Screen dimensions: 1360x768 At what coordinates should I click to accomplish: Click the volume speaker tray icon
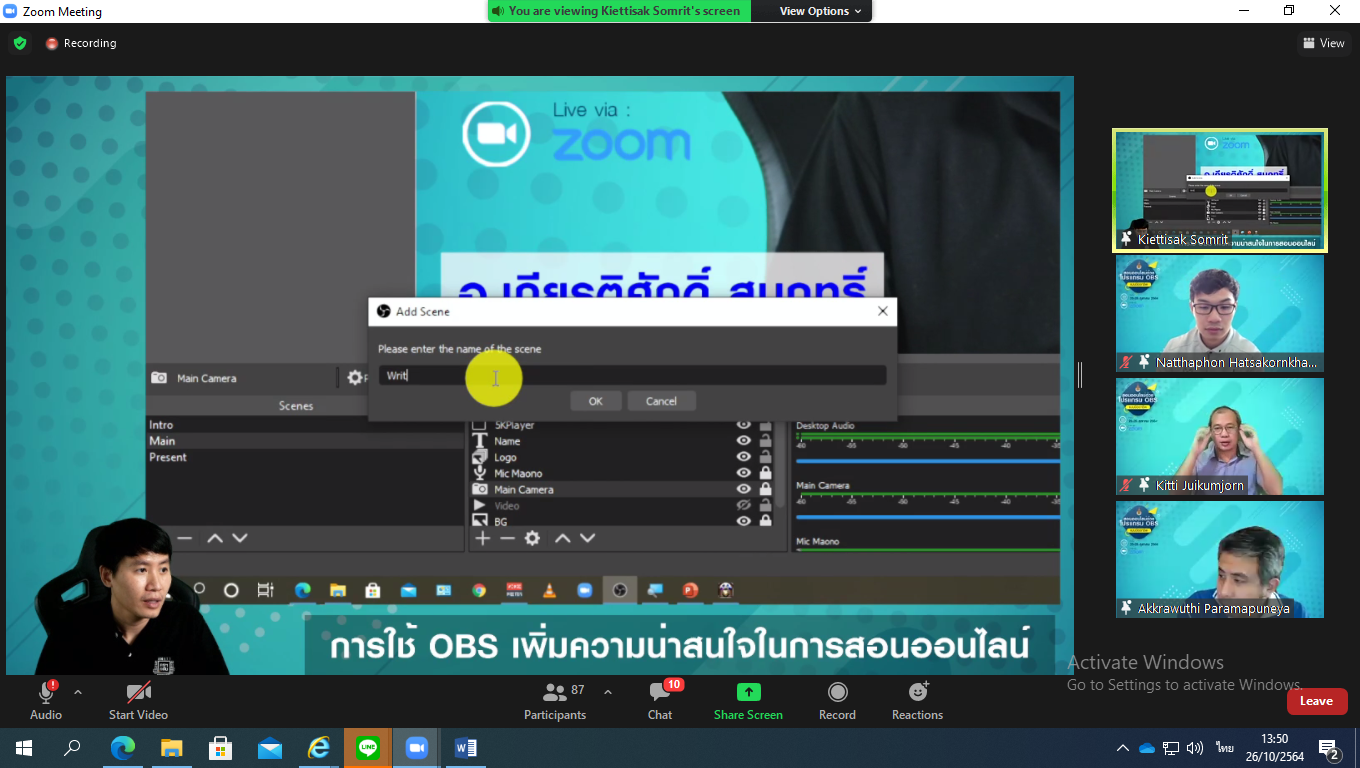[x=1196, y=748]
